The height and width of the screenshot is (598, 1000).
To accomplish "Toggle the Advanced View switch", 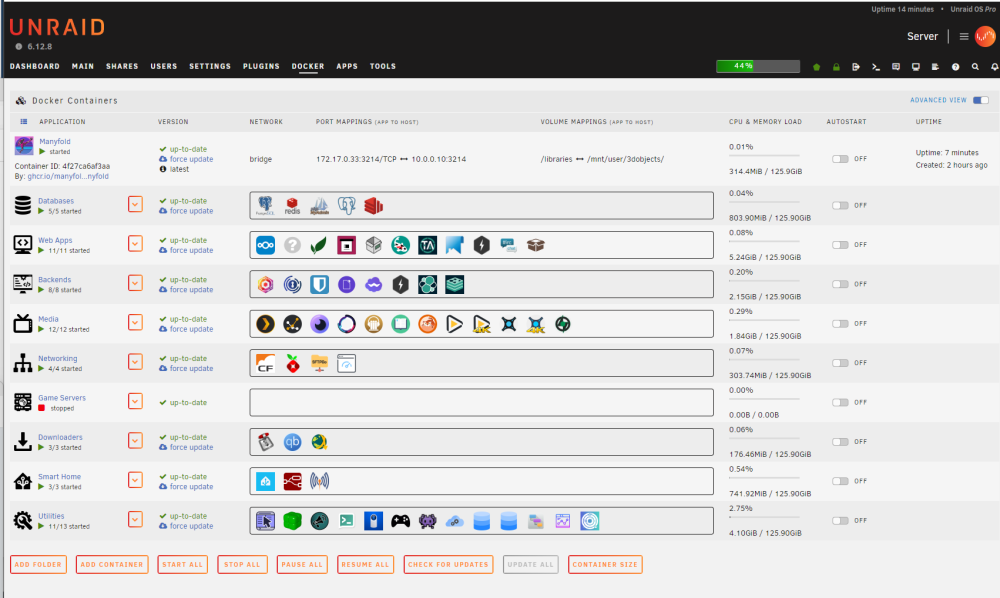I will (981, 100).
